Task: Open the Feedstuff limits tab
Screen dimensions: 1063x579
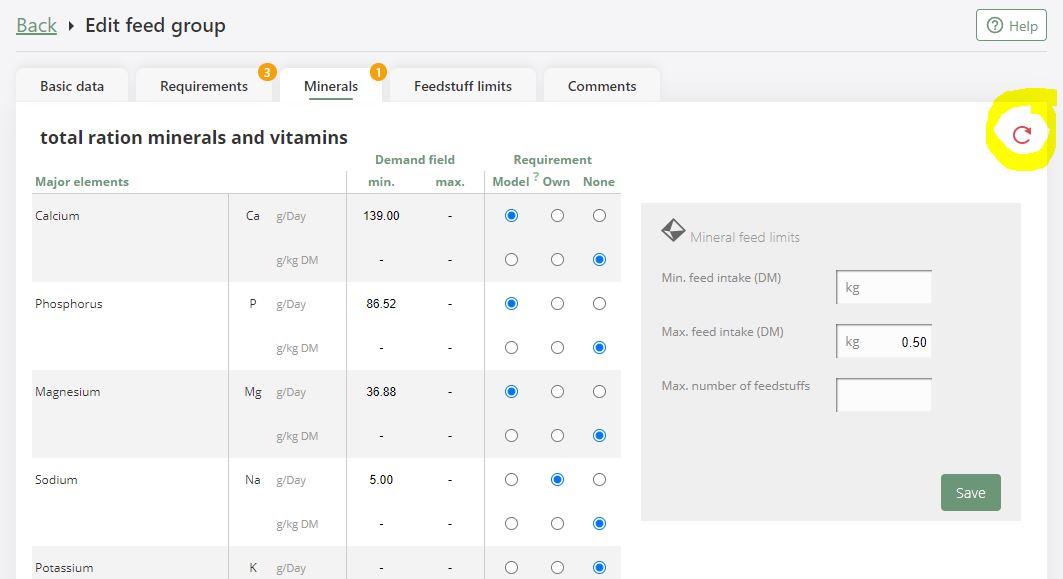Action: click(463, 86)
